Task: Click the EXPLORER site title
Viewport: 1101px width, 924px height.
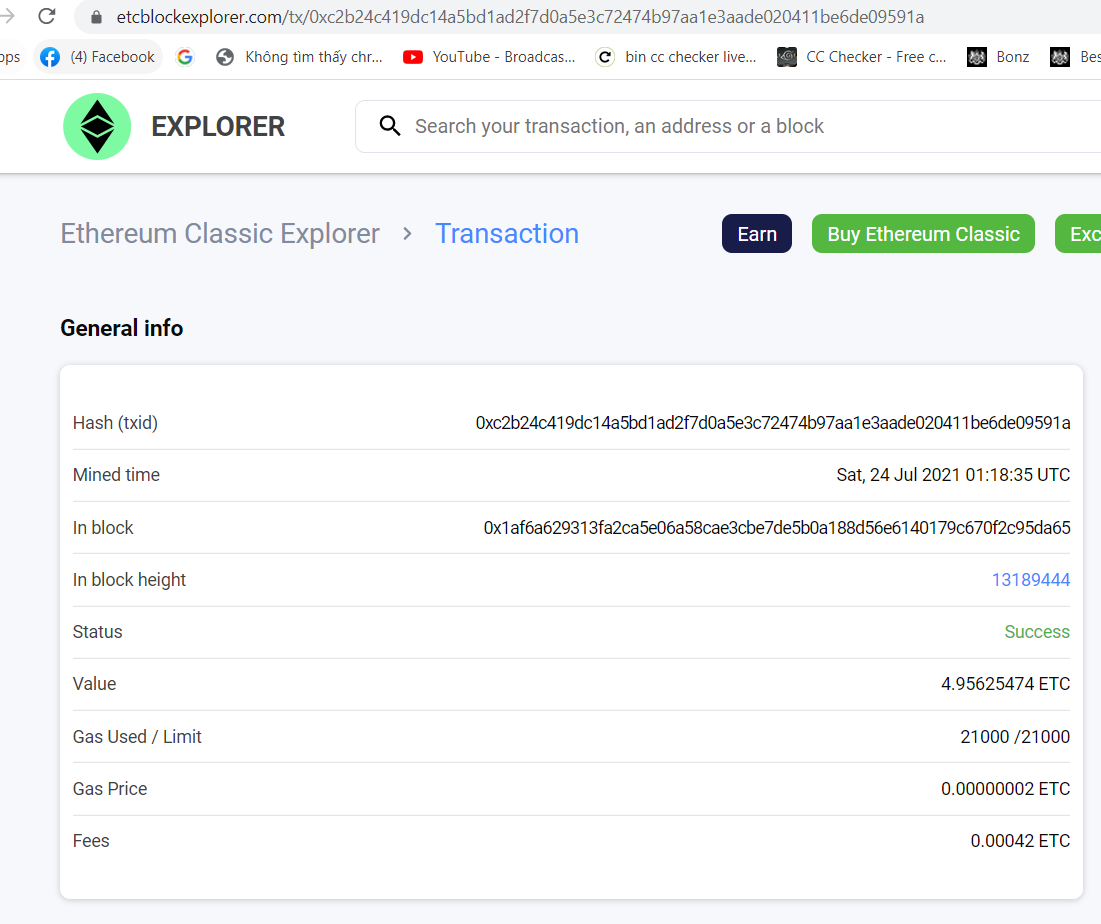Action: tap(218, 126)
